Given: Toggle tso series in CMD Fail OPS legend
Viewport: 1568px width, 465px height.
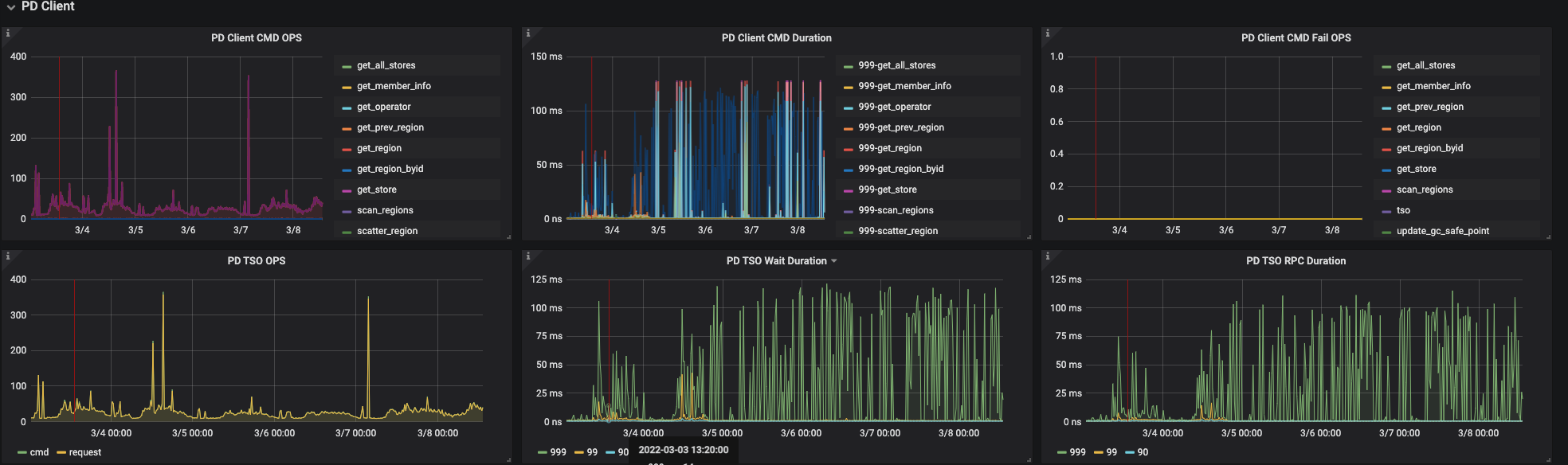Looking at the screenshot, I should click(1403, 210).
